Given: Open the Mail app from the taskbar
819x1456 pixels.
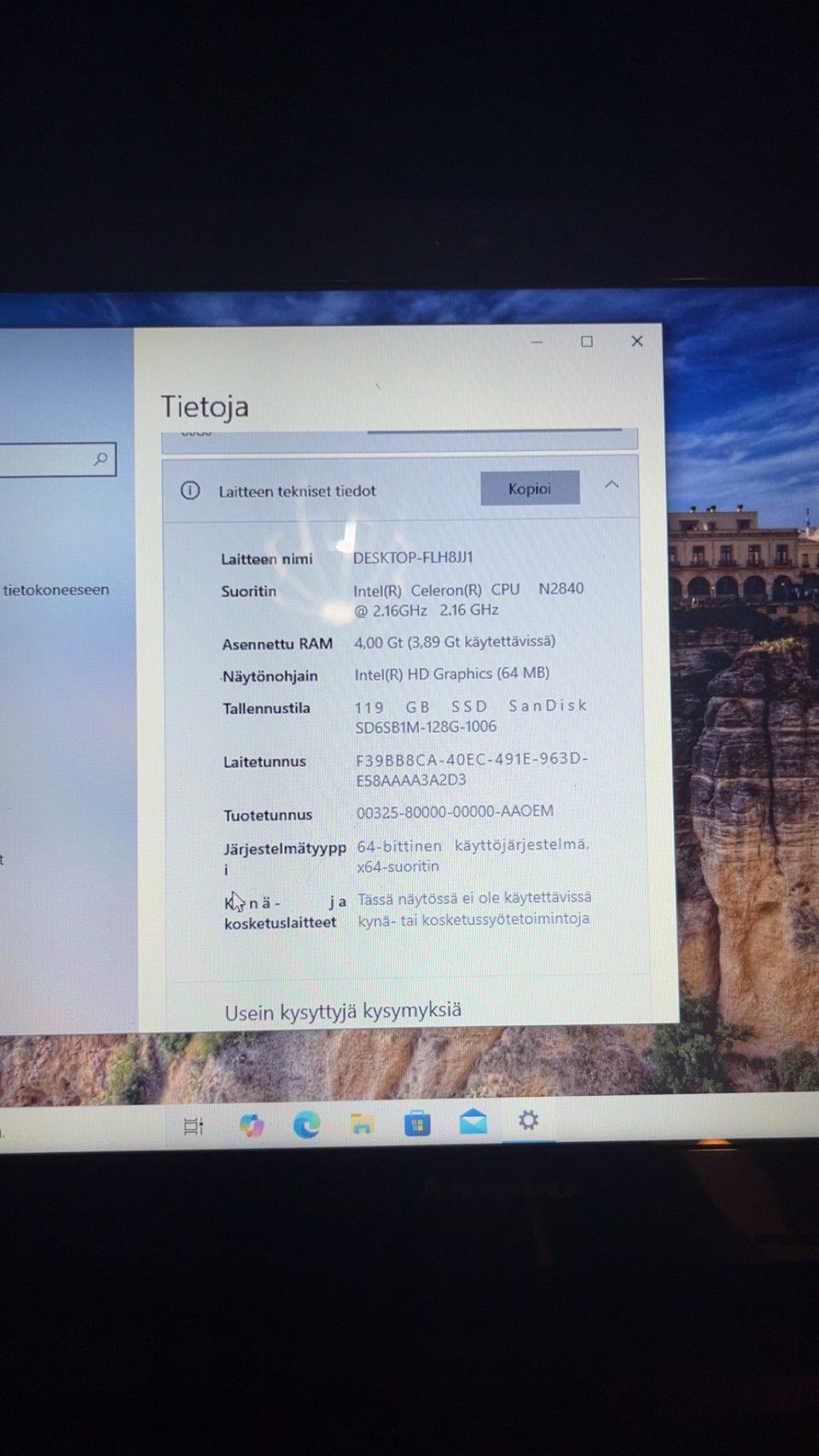Looking at the screenshot, I should pos(473,1122).
